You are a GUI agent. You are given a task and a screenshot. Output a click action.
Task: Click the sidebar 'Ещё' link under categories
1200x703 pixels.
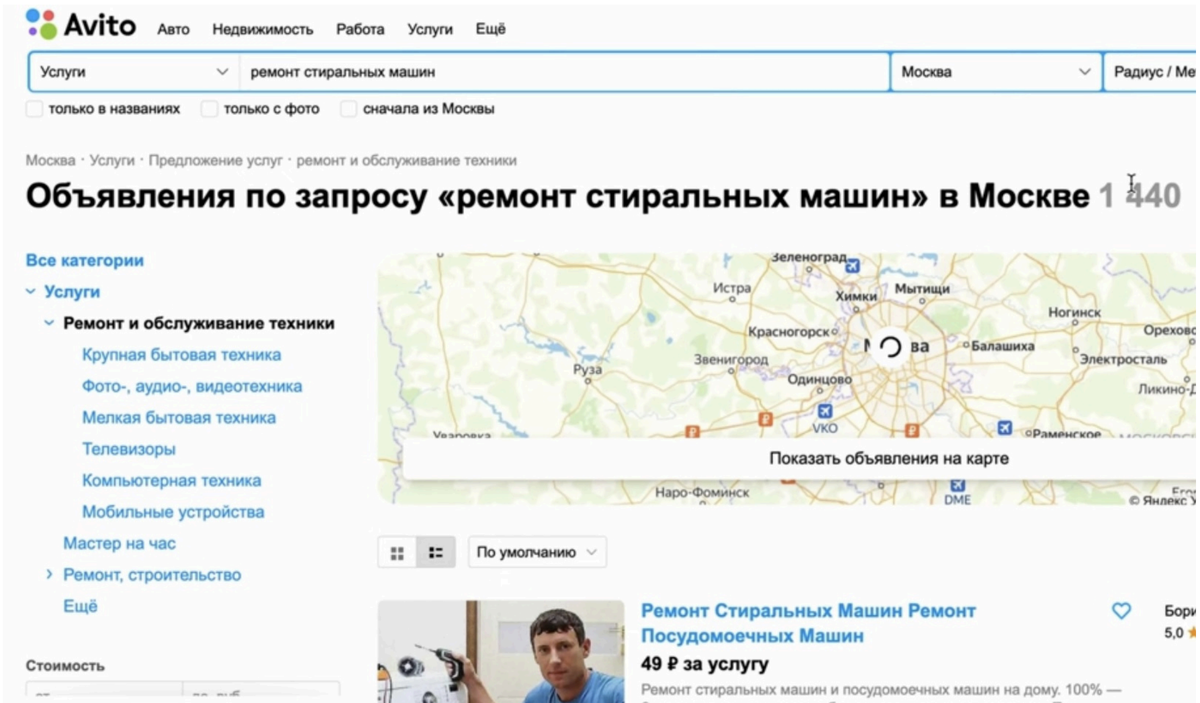click(x=80, y=606)
